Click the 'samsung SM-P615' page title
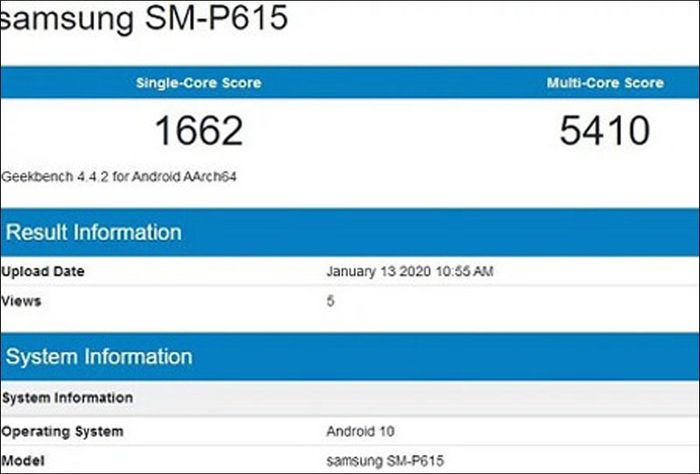The image size is (700, 474). point(144,19)
